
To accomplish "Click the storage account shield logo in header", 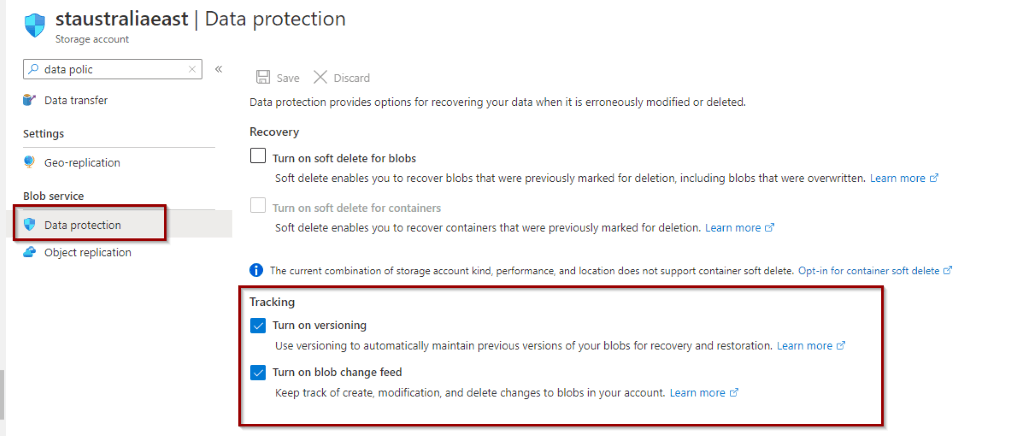I will [35, 25].
